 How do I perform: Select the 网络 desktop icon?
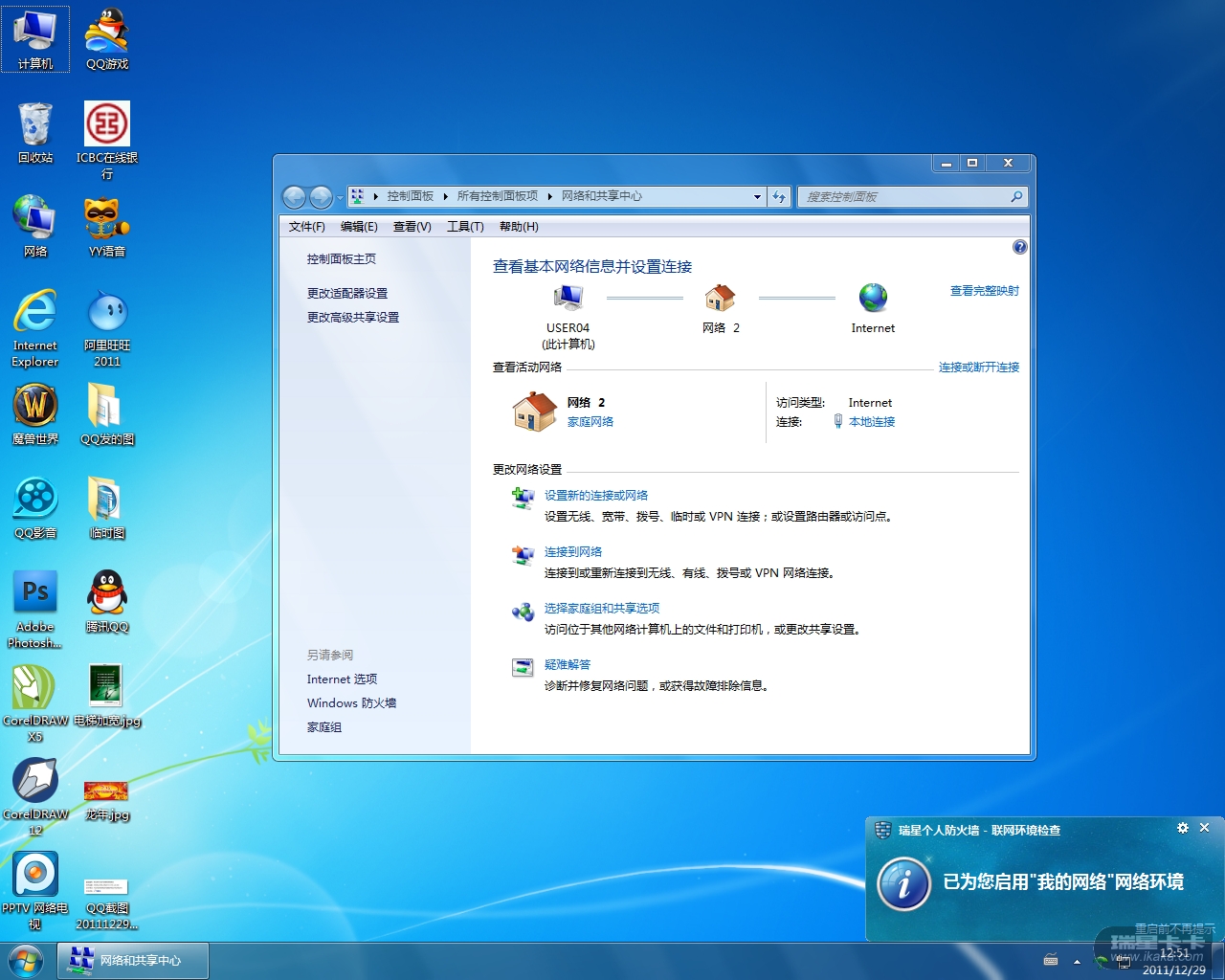click(x=35, y=226)
